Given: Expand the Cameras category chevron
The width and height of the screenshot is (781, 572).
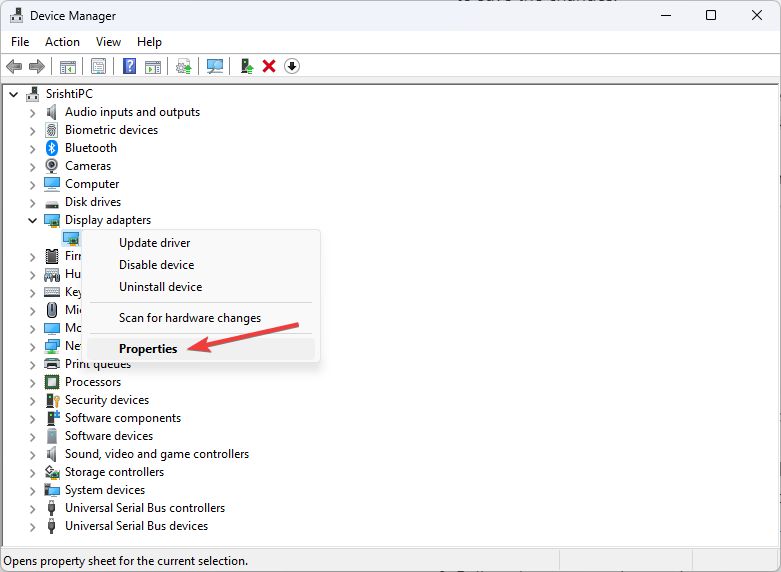Looking at the screenshot, I should tap(33, 166).
